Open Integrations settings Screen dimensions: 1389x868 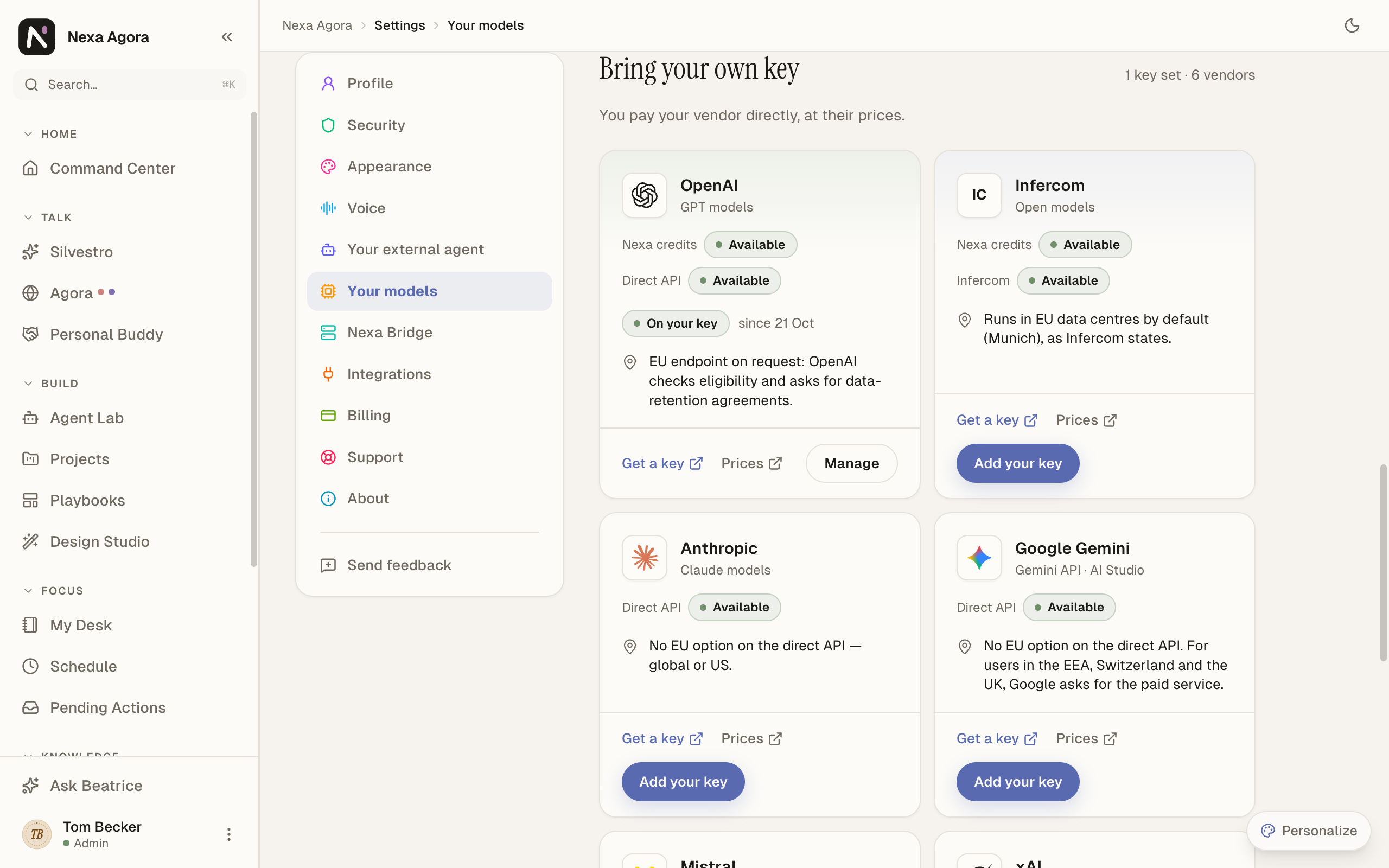[429, 374]
